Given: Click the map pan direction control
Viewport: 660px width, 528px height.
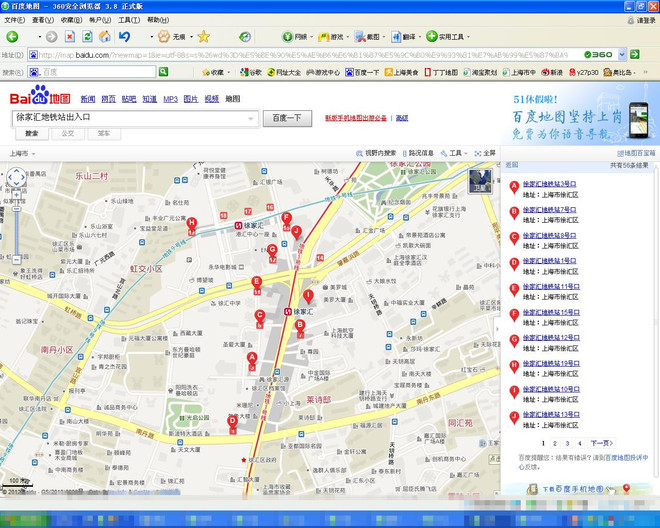Looking at the screenshot, I should tap(16, 178).
